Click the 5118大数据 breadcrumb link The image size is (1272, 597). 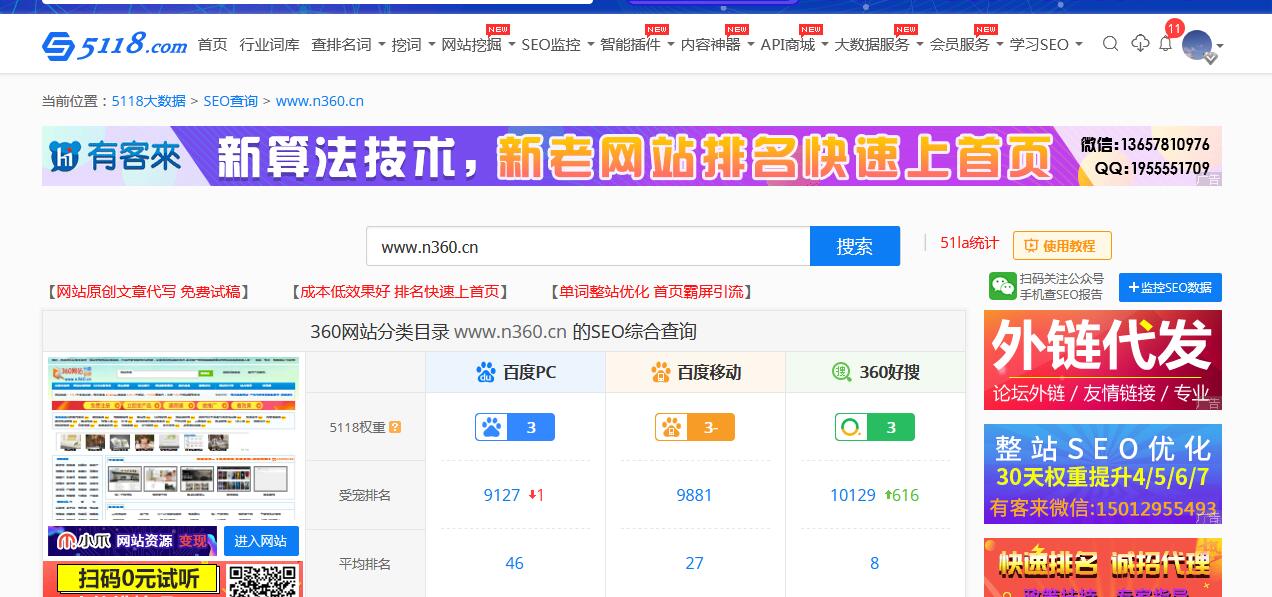tap(149, 101)
